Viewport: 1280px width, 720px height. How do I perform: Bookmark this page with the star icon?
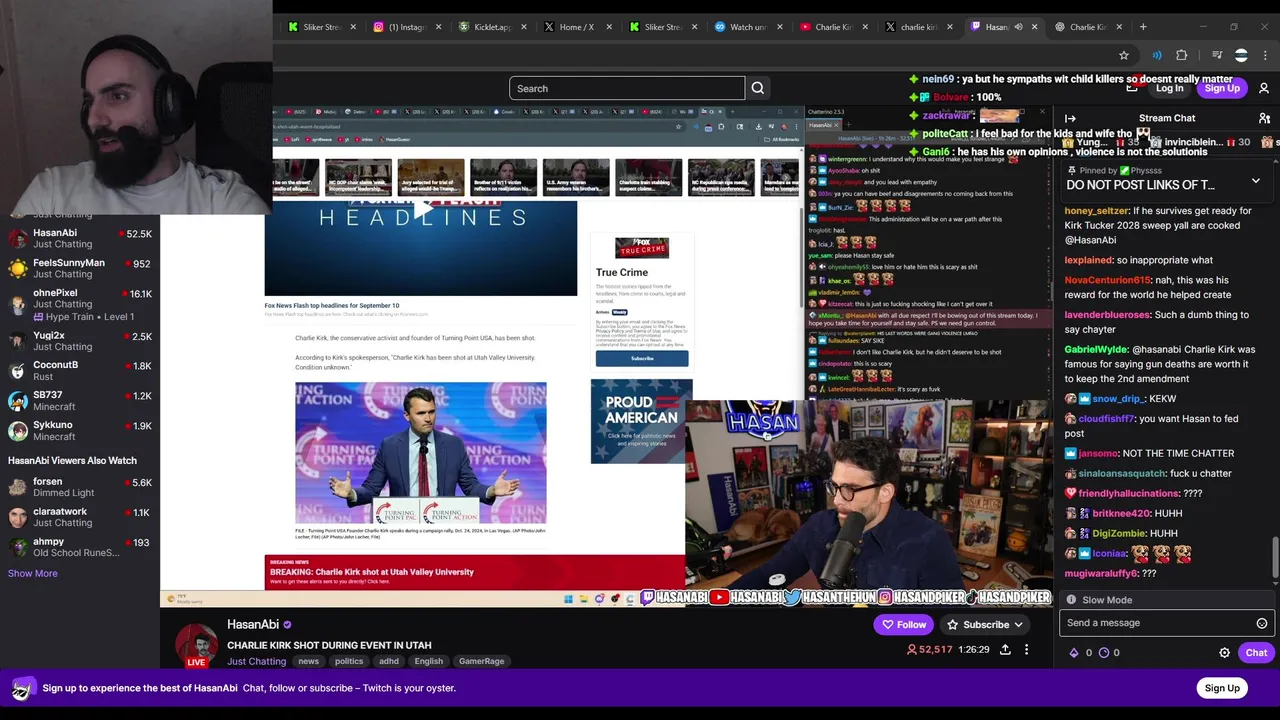(x=1124, y=55)
